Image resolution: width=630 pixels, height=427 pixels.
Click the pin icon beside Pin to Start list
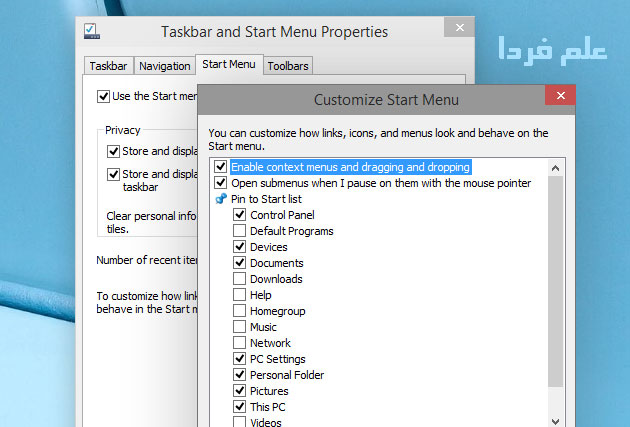coord(221,199)
